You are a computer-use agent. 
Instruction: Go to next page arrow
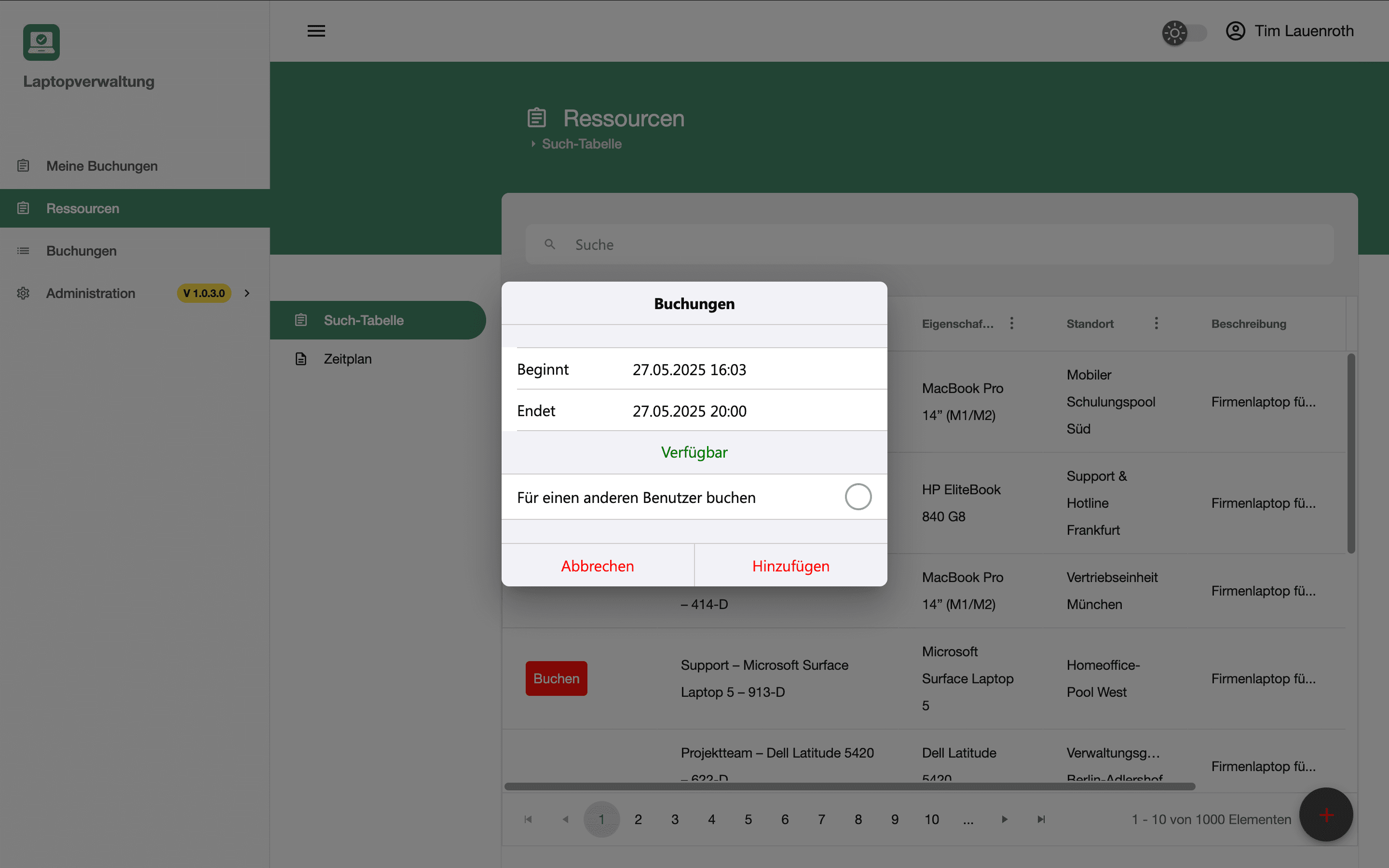(1005, 819)
